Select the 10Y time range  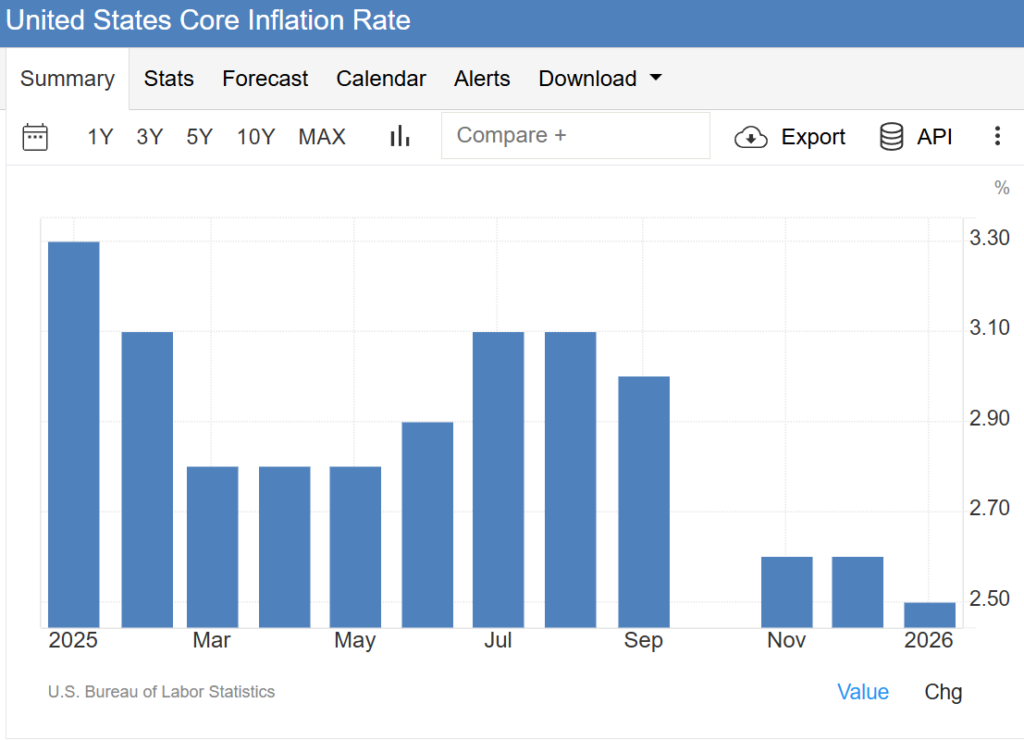(x=256, y=137)
